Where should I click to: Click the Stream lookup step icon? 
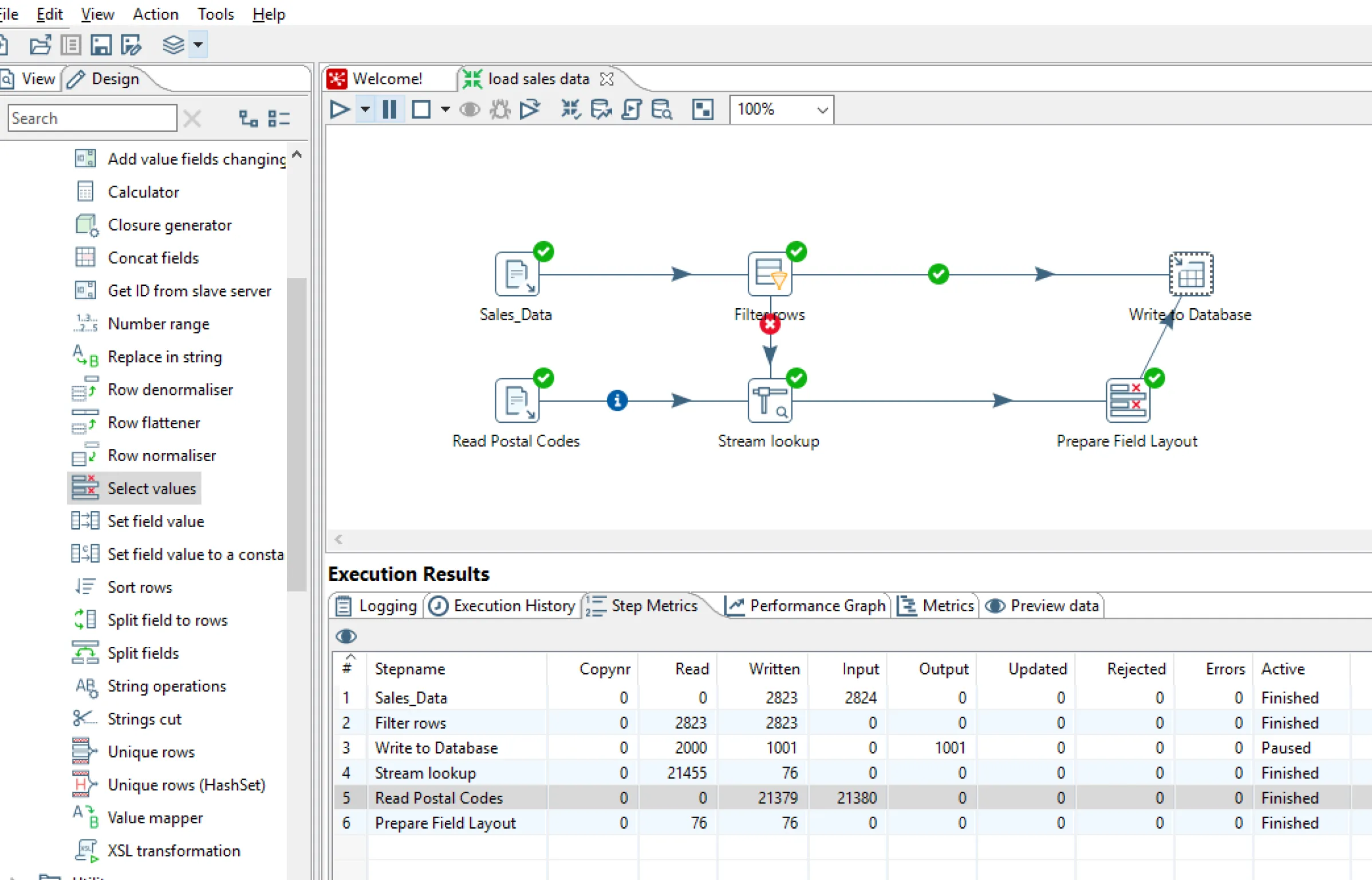(770, 400)
